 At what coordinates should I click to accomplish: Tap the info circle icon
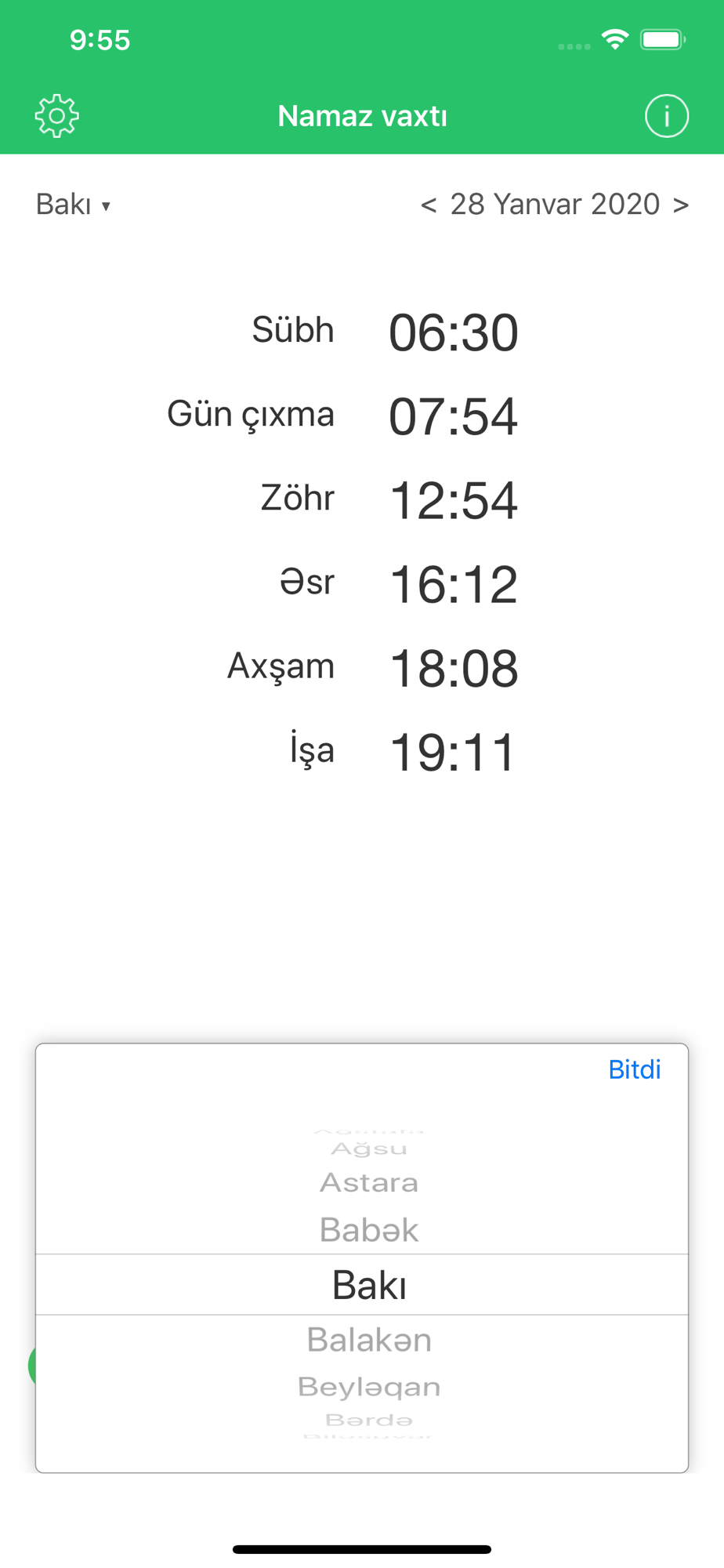coord(666,116)
